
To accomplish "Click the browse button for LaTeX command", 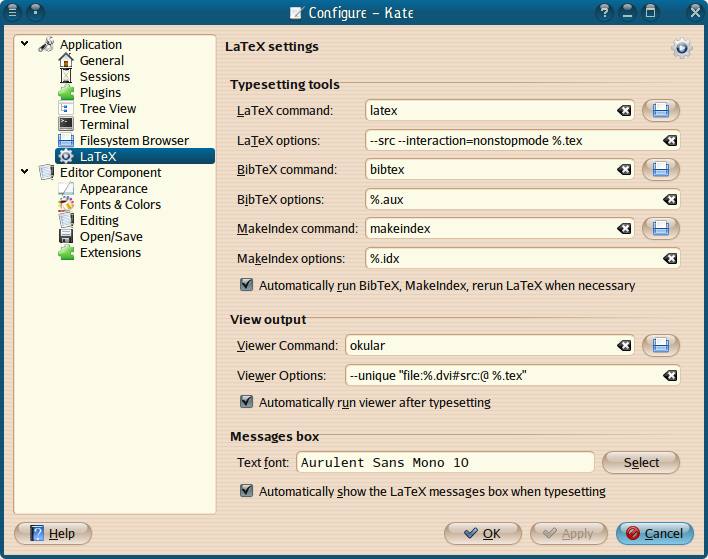I will pos(661,111).
